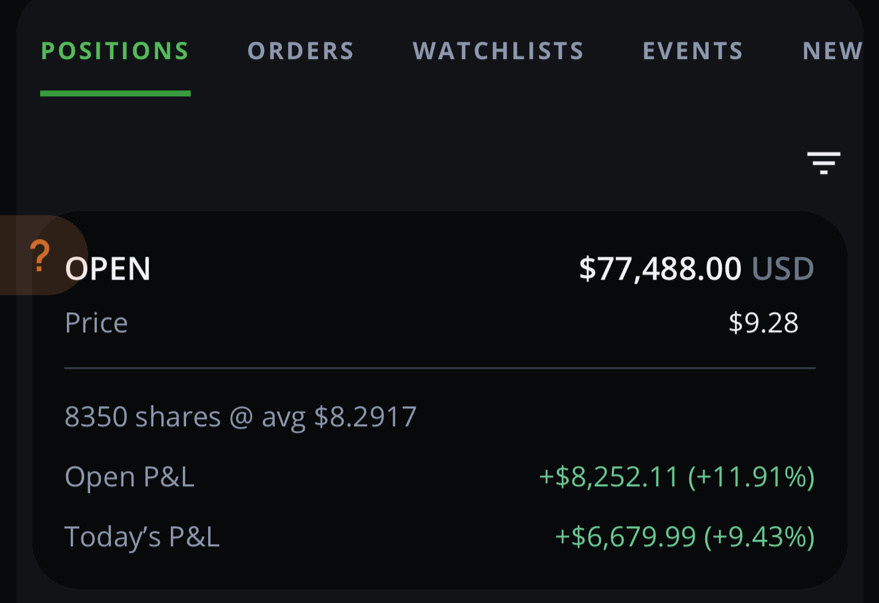Select the Events tab
The height and width of the screenshot is (603, 879).
pos(693,51)
